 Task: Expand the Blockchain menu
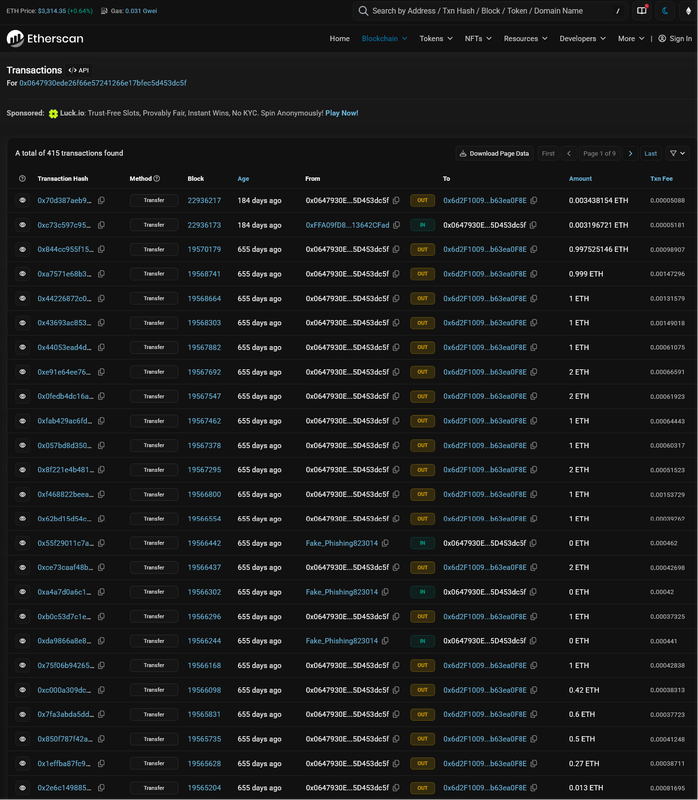point(384,38)
